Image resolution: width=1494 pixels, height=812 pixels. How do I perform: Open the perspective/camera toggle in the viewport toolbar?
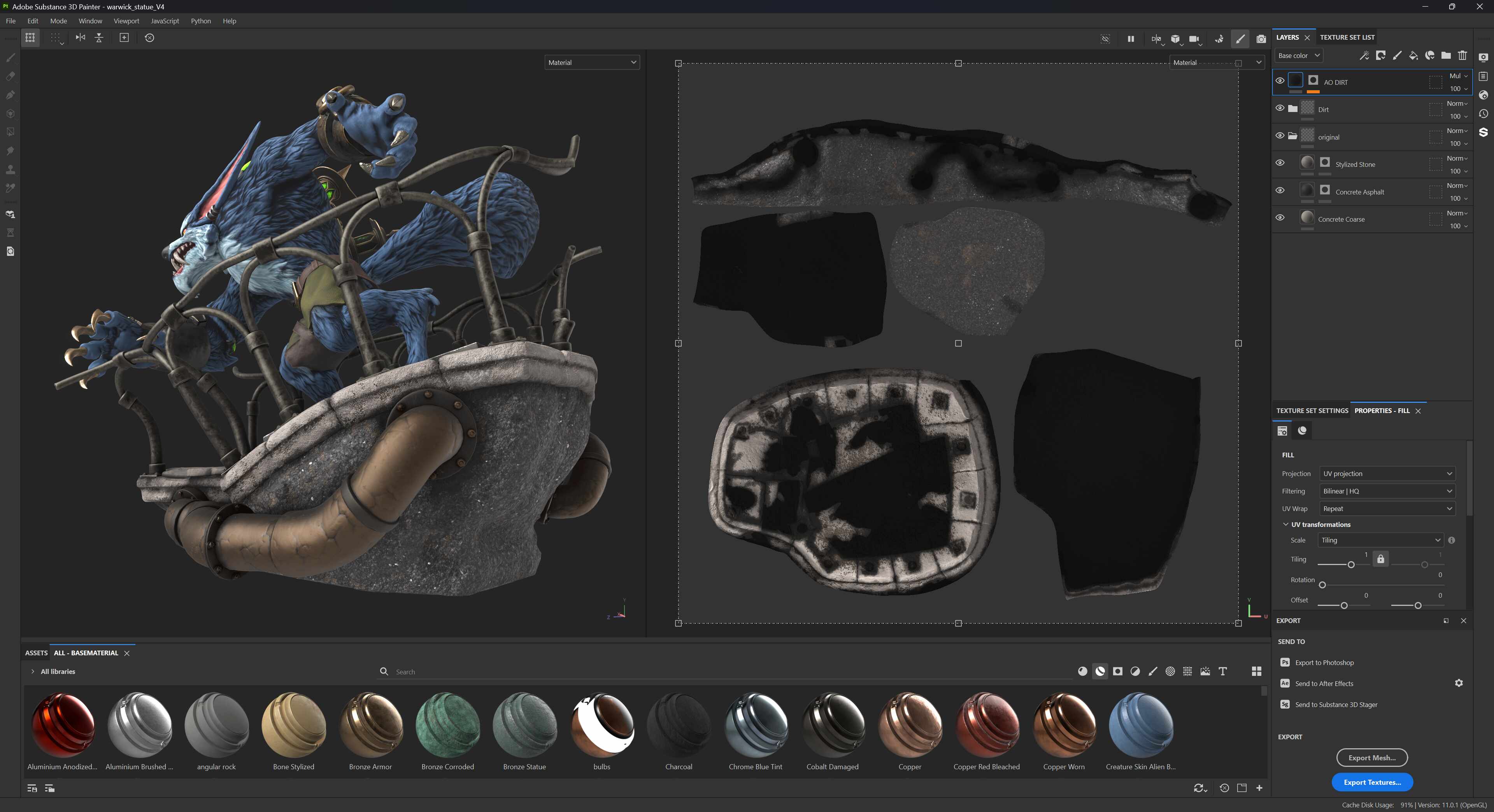1195,39
